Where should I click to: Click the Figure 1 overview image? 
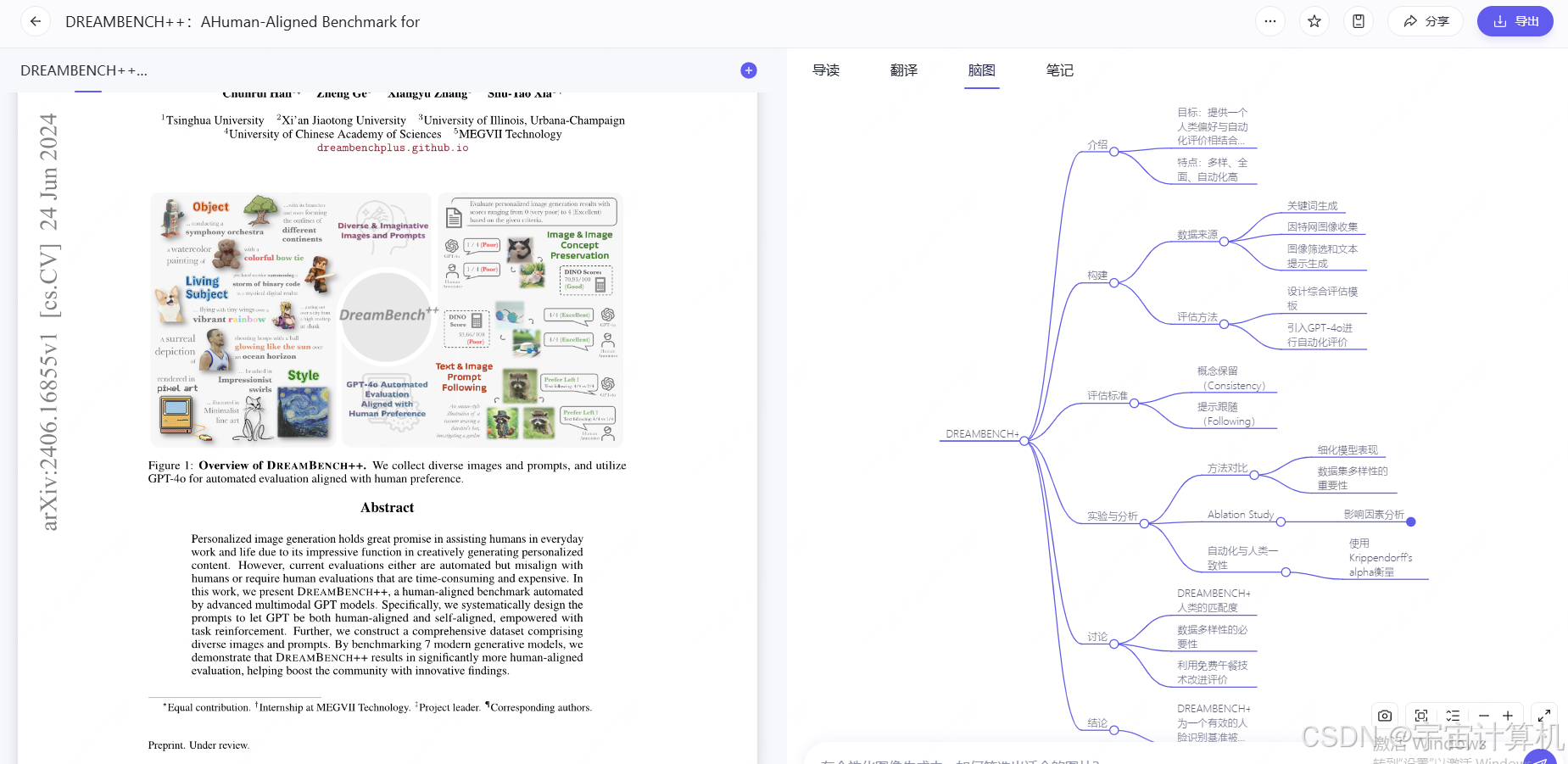(x=387, y=320)
